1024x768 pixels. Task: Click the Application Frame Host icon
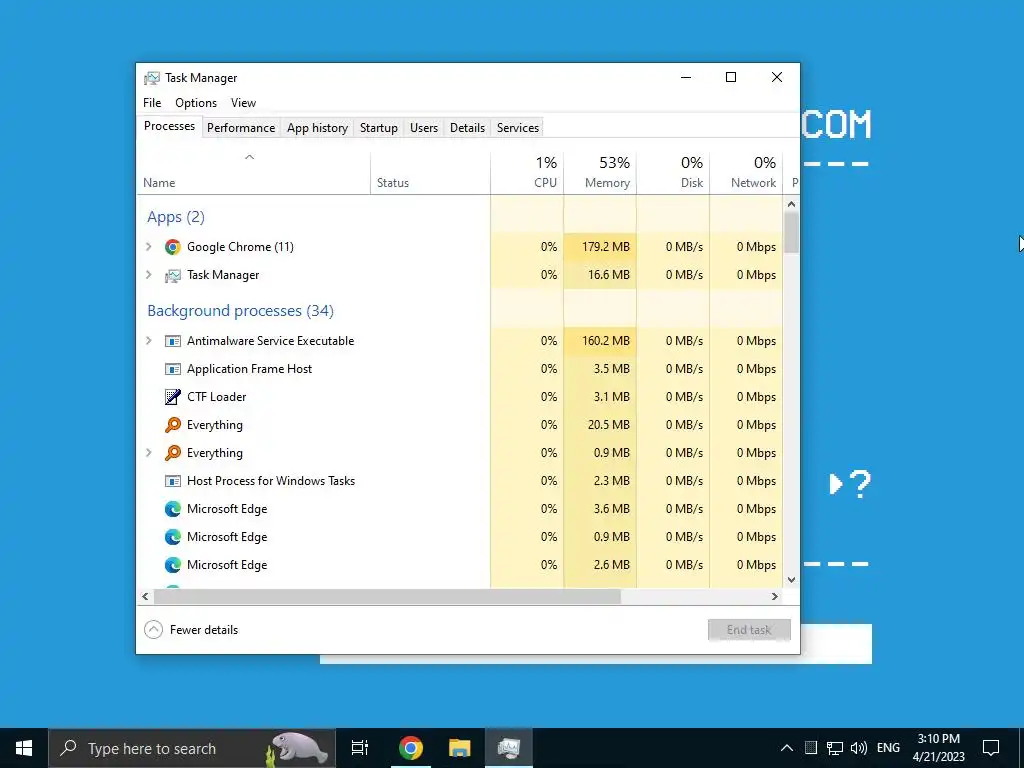[172, 369]
